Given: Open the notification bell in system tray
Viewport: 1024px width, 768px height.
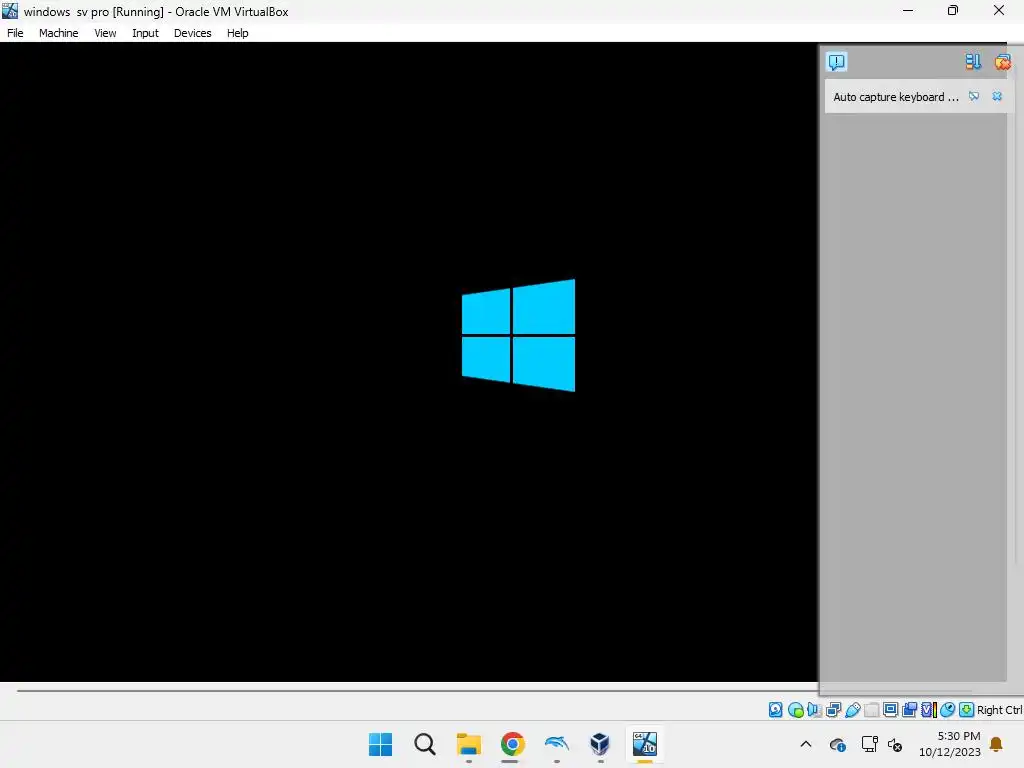Looking at the screenshot, I should [996, 744].
